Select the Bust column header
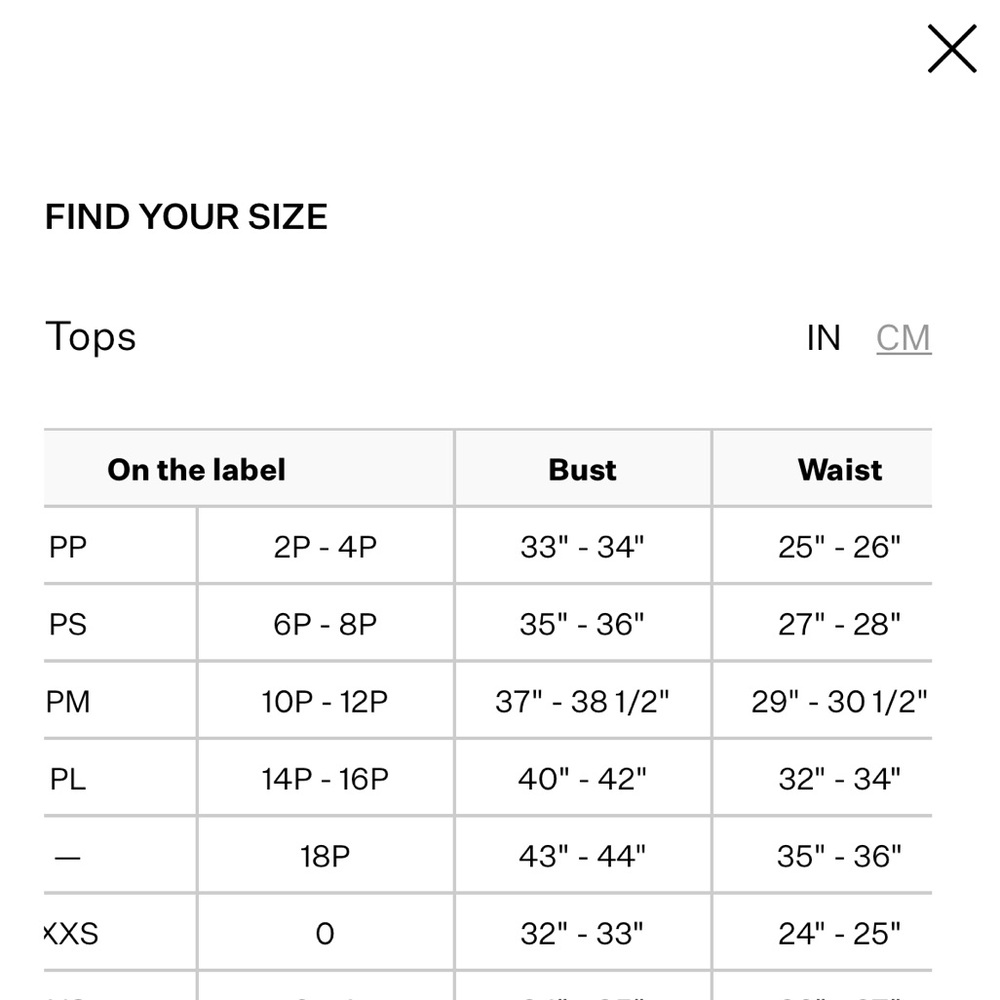1000x1000 pixels. [582, 469]
